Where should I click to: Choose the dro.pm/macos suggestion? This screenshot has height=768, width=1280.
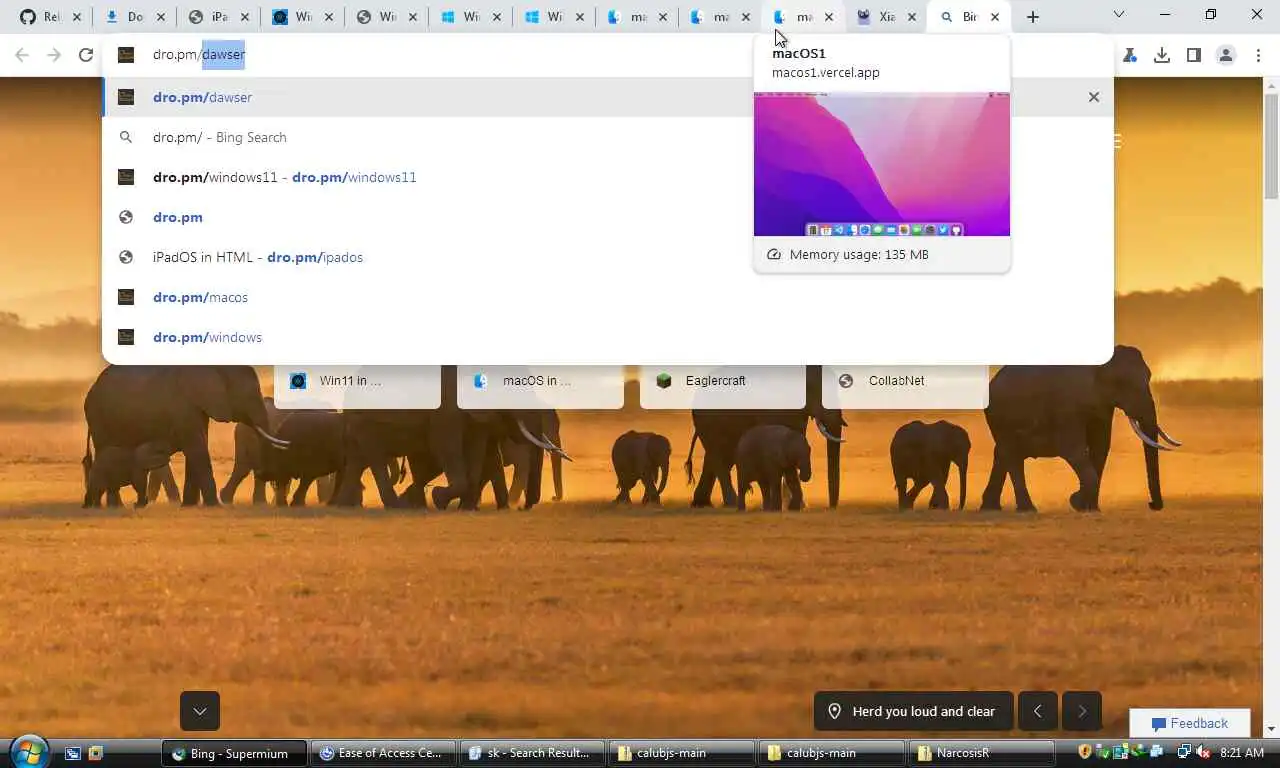point(608,297)
